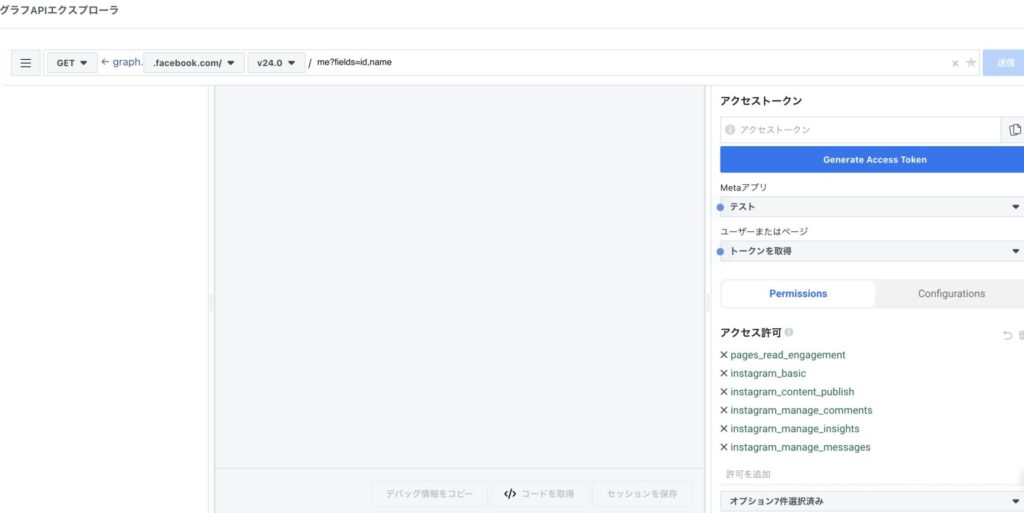This screenshot has width=1024, height=513.
Task: Open the Metaアプリ テスト dropdown
Action: [872, 207]
